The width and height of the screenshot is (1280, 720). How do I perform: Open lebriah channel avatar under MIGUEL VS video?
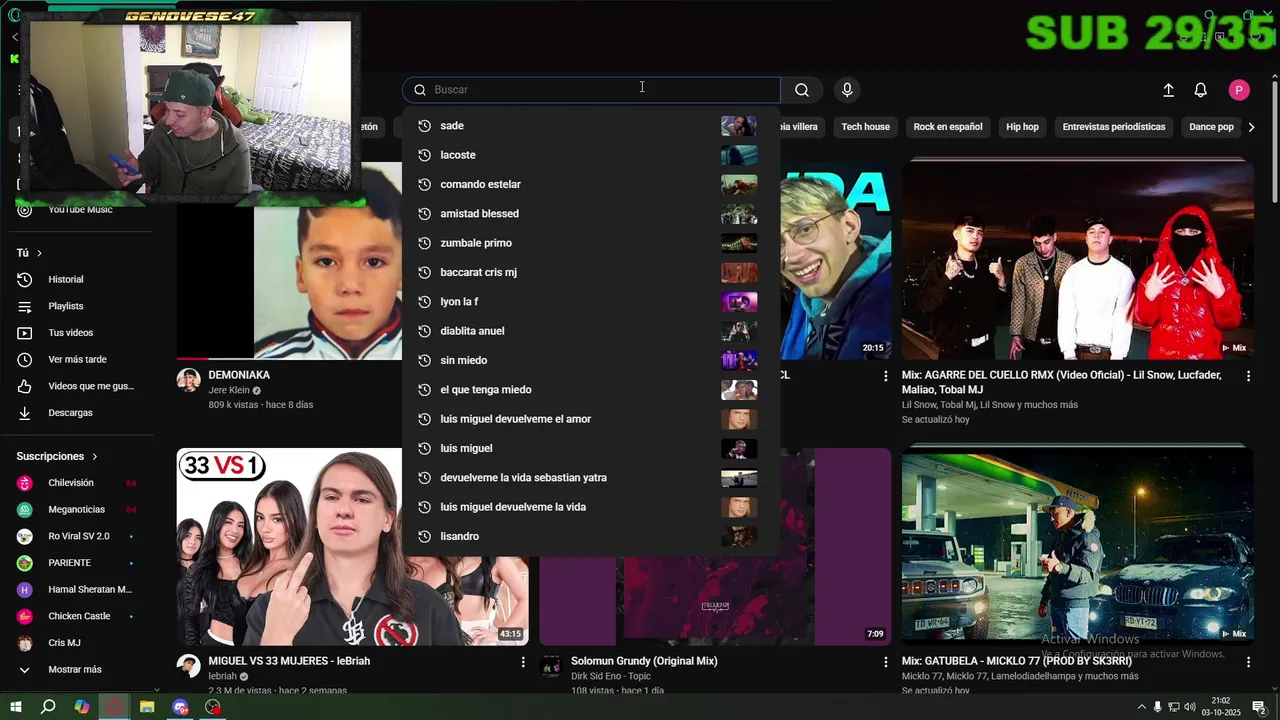[x=189, y=666]
